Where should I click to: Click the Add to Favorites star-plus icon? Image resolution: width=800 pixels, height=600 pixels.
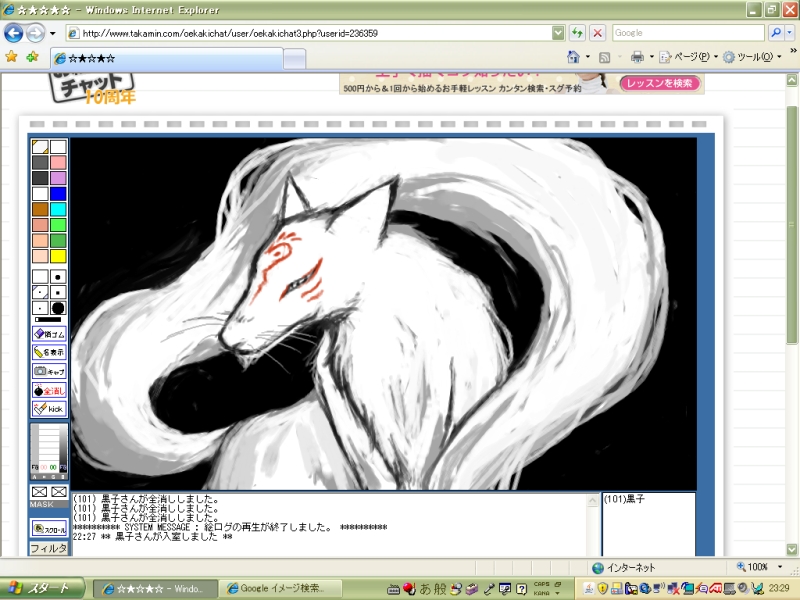point(32,57)
